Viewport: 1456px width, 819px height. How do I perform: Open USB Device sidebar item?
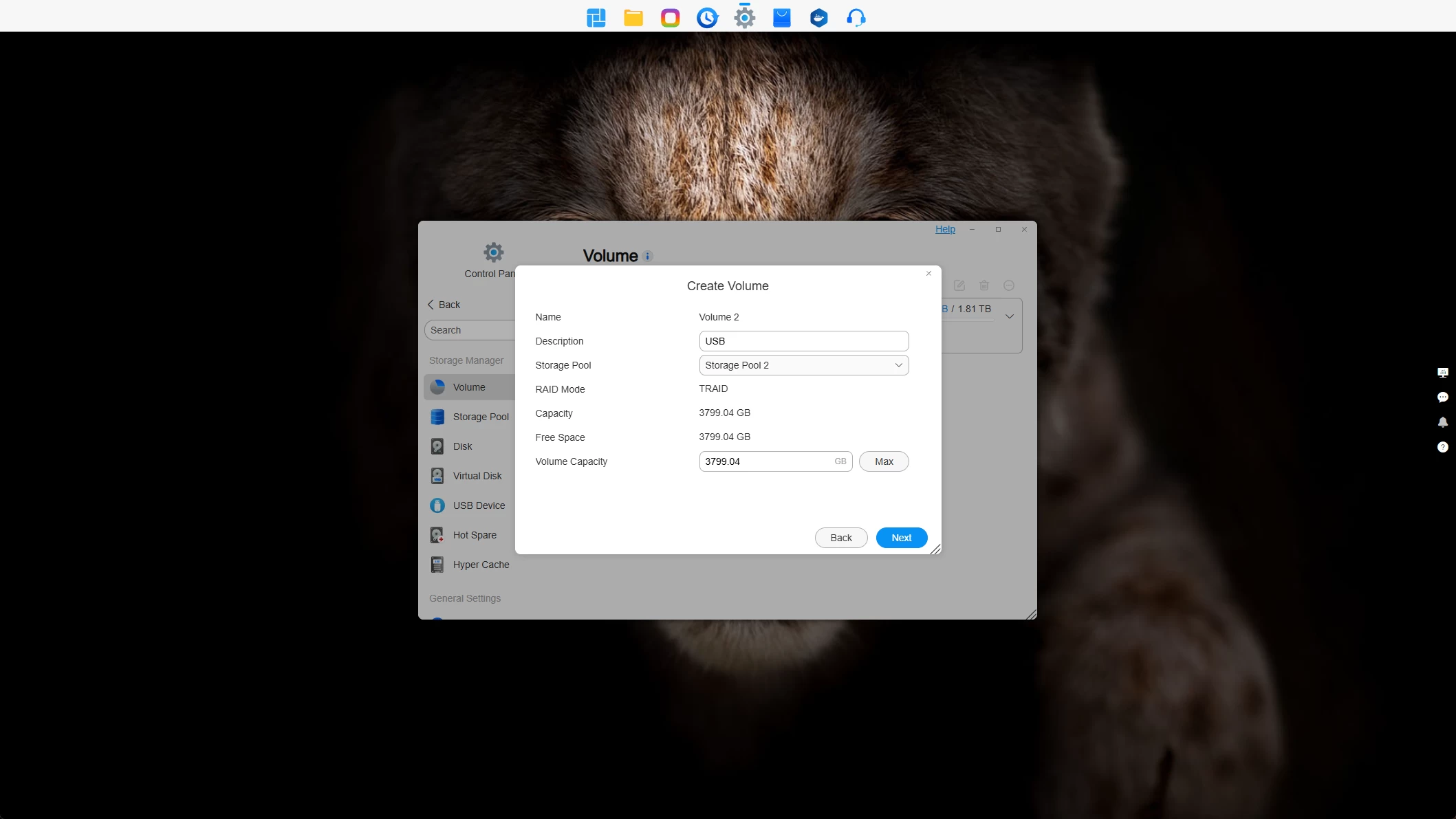click(x=469, y=505)
